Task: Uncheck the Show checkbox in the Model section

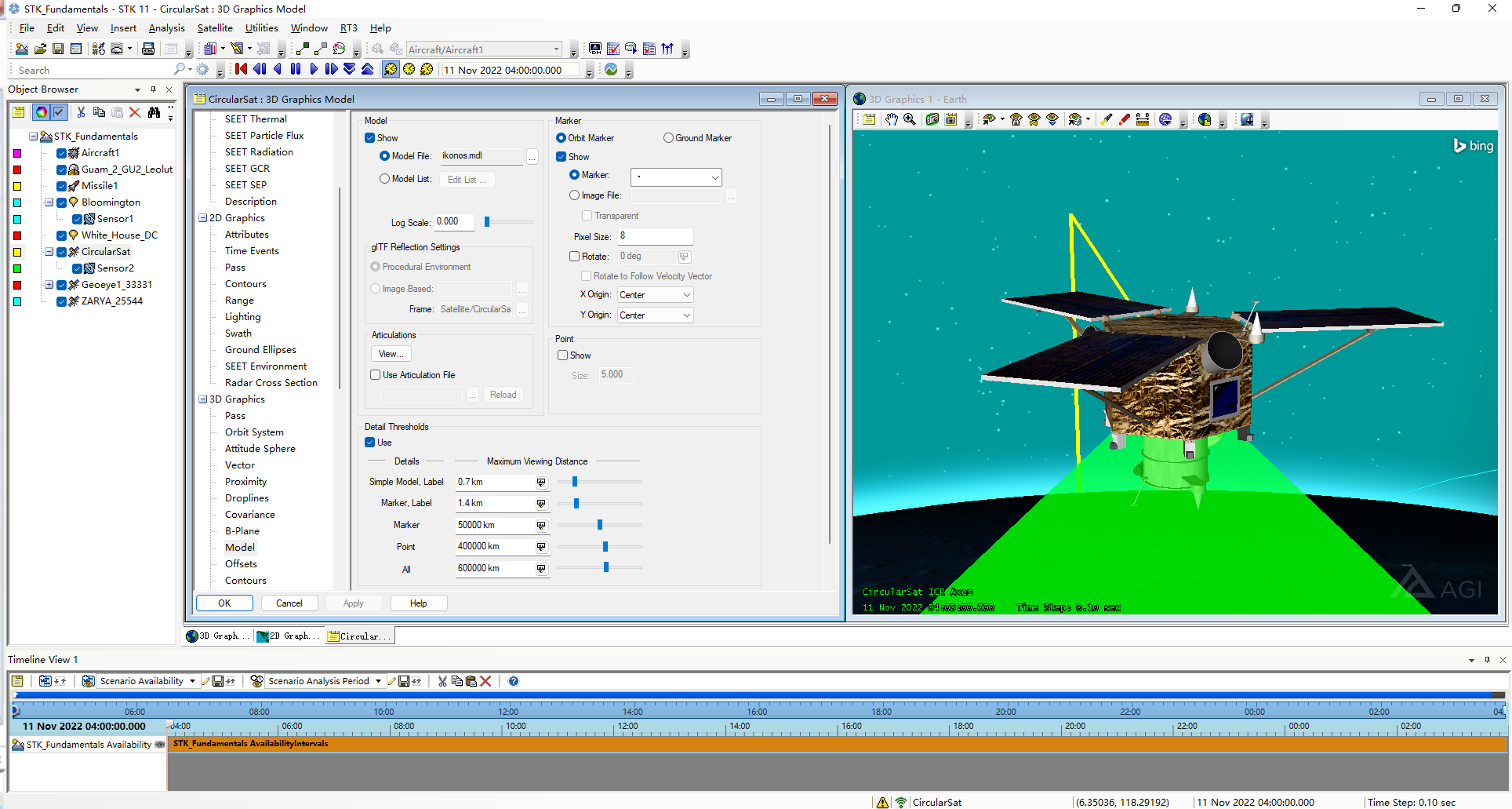Action: click(370, 137)
